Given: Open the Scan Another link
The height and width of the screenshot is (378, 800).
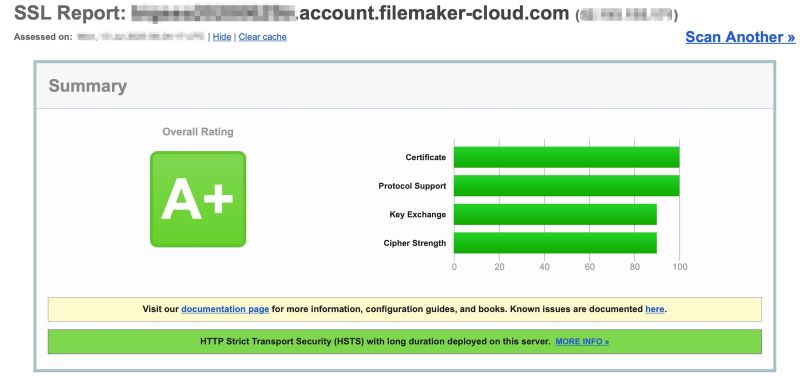Looking at the screenshot, I should click(740, 37).
